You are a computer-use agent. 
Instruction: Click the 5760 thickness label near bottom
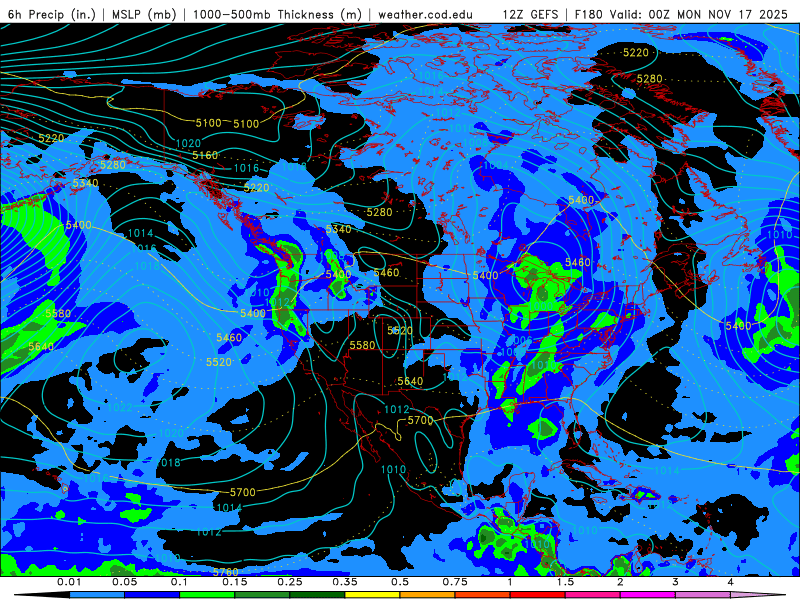tap(226, 572)
